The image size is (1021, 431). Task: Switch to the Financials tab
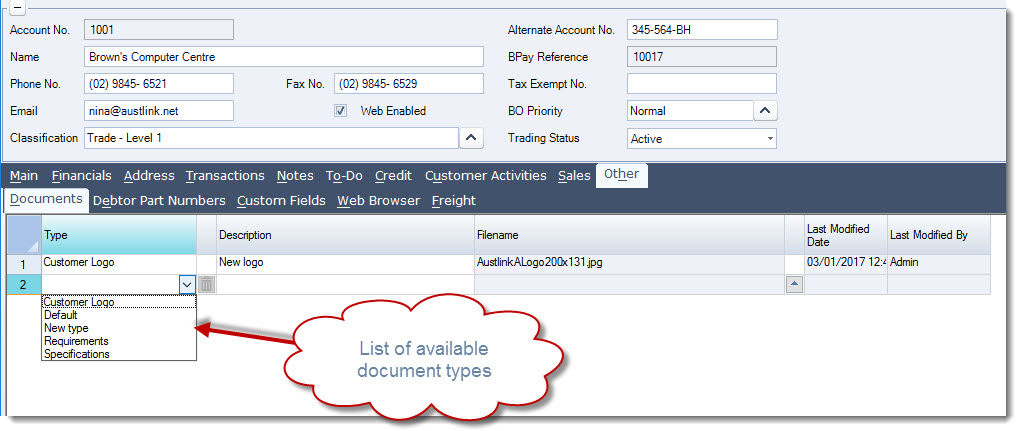point(81,176)
